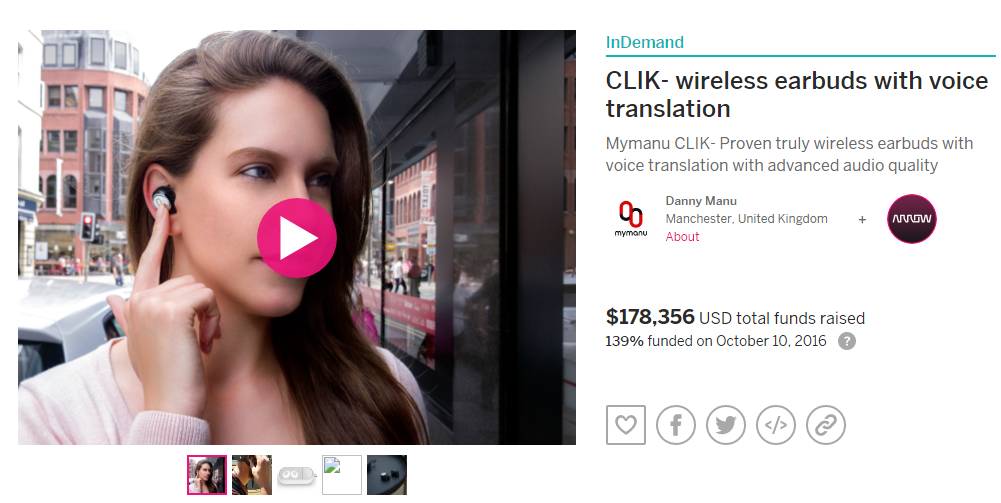Select the second gallery thumbnail
The width and height of the screenshot is (1001, 503).
pos(252,474)
